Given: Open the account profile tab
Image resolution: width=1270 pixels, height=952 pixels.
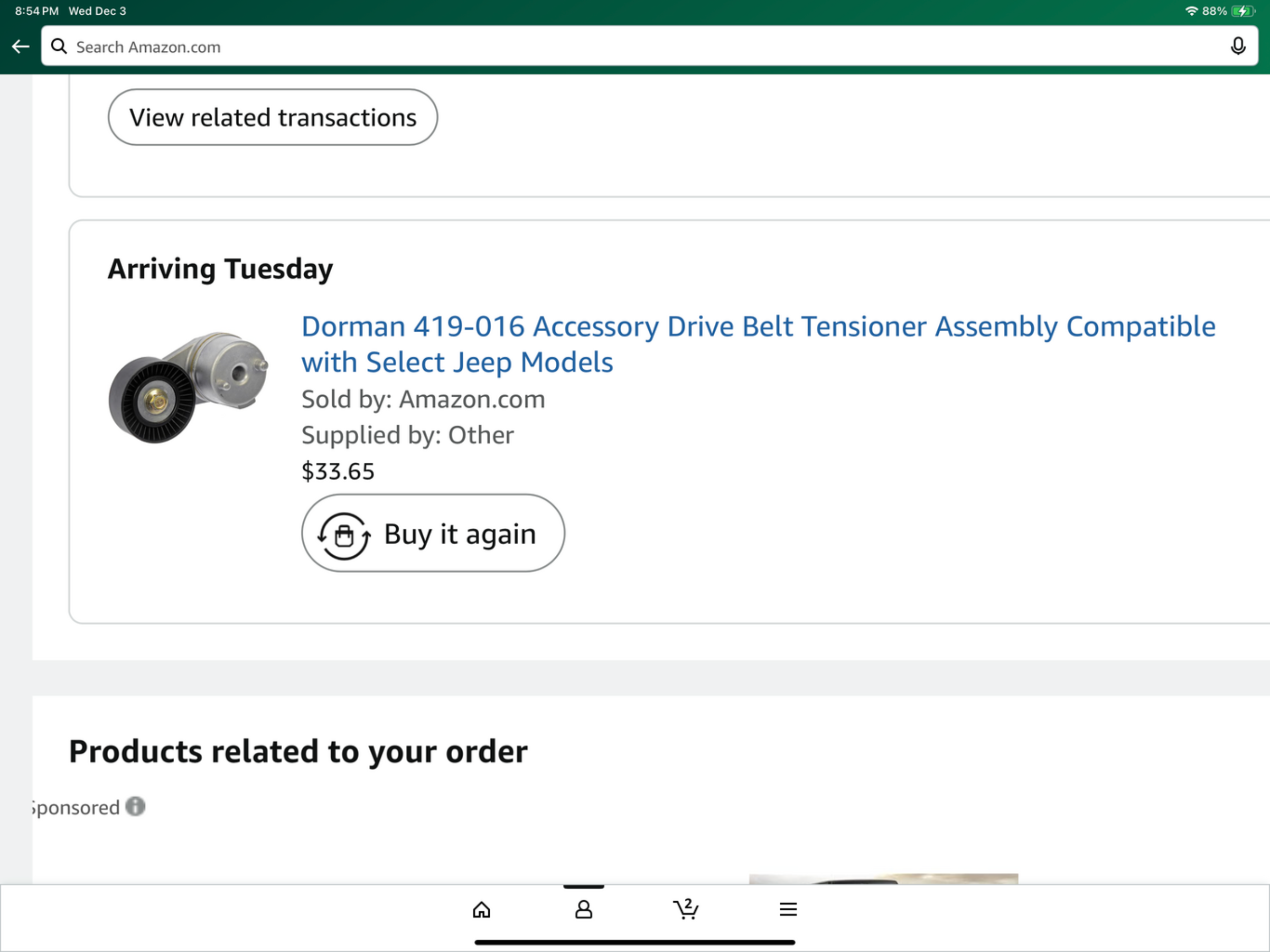Looking at the screenshot, I should click(583, 909).
